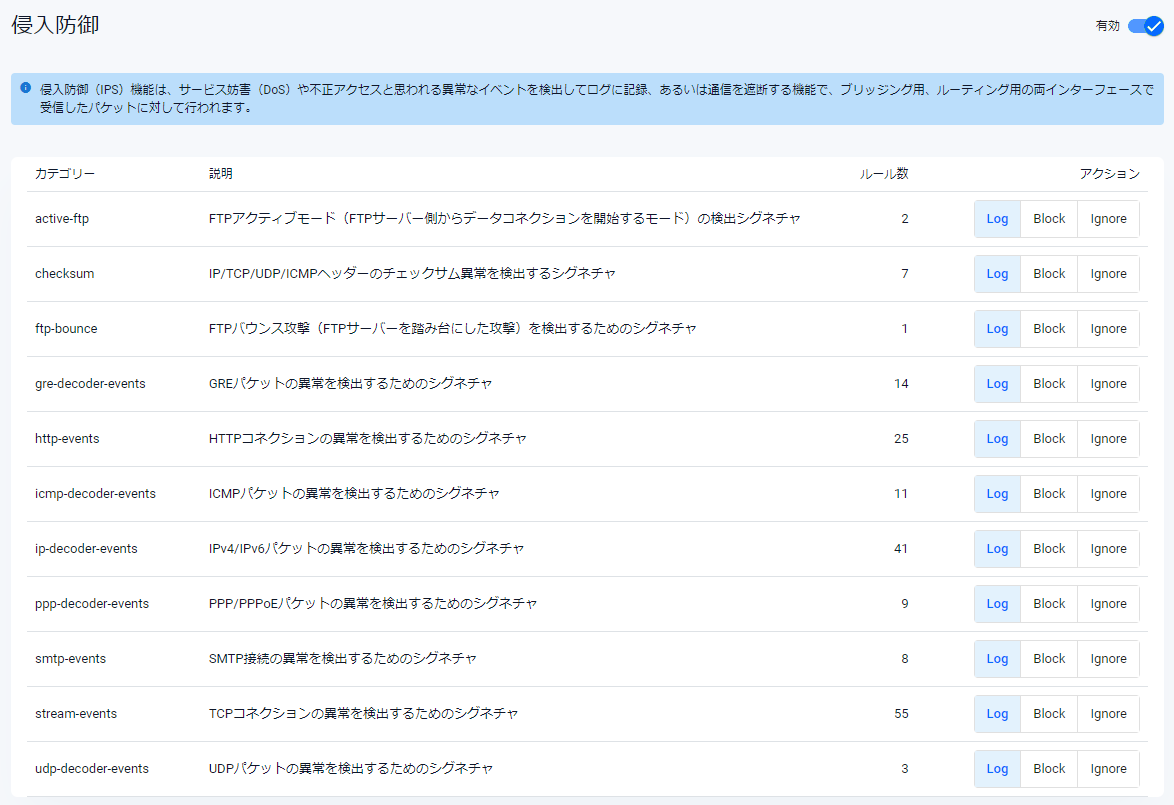The image size is (1174, 805).
Task: Set smtp-events action to Block
Action: 1049,659
